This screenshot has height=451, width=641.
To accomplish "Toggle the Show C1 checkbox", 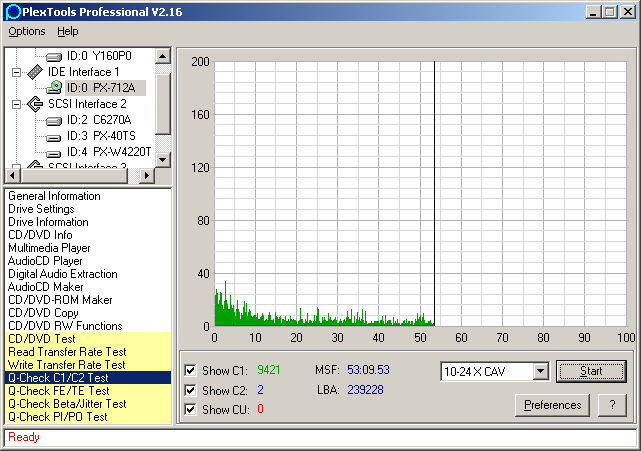I will pos(190,370).
